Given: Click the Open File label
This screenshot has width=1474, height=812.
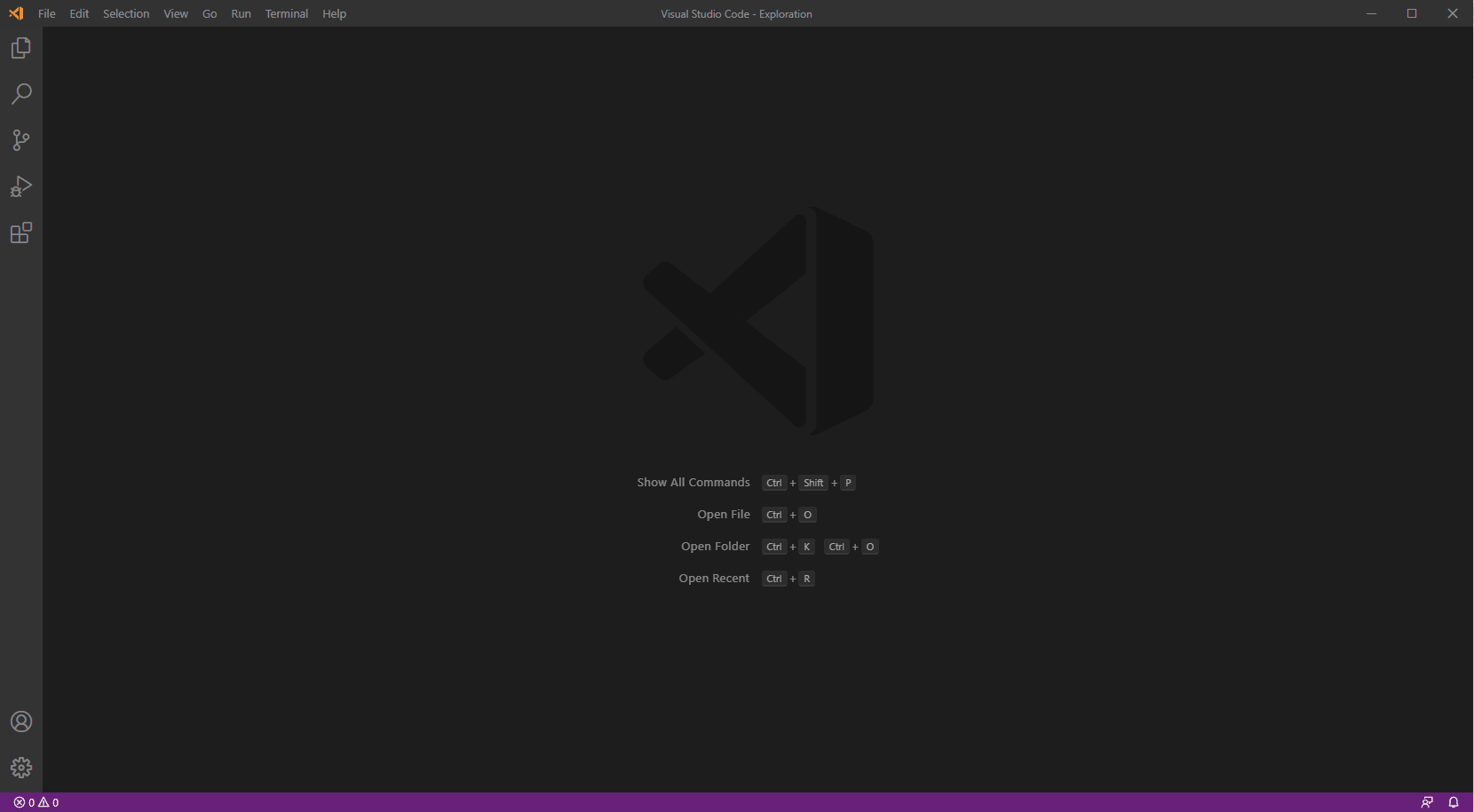Looking at the screenshot, I should 724,515.
